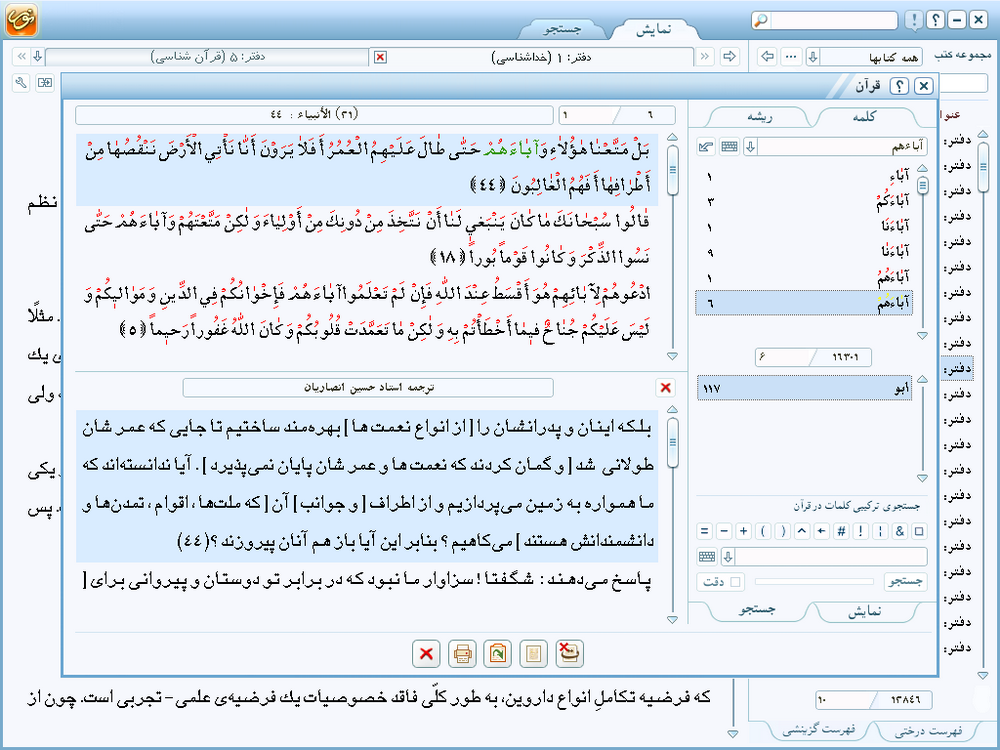Open the نمایش tab at panel bottom
The height and width of the screenshot is (750, 1000).
point(864,612)
